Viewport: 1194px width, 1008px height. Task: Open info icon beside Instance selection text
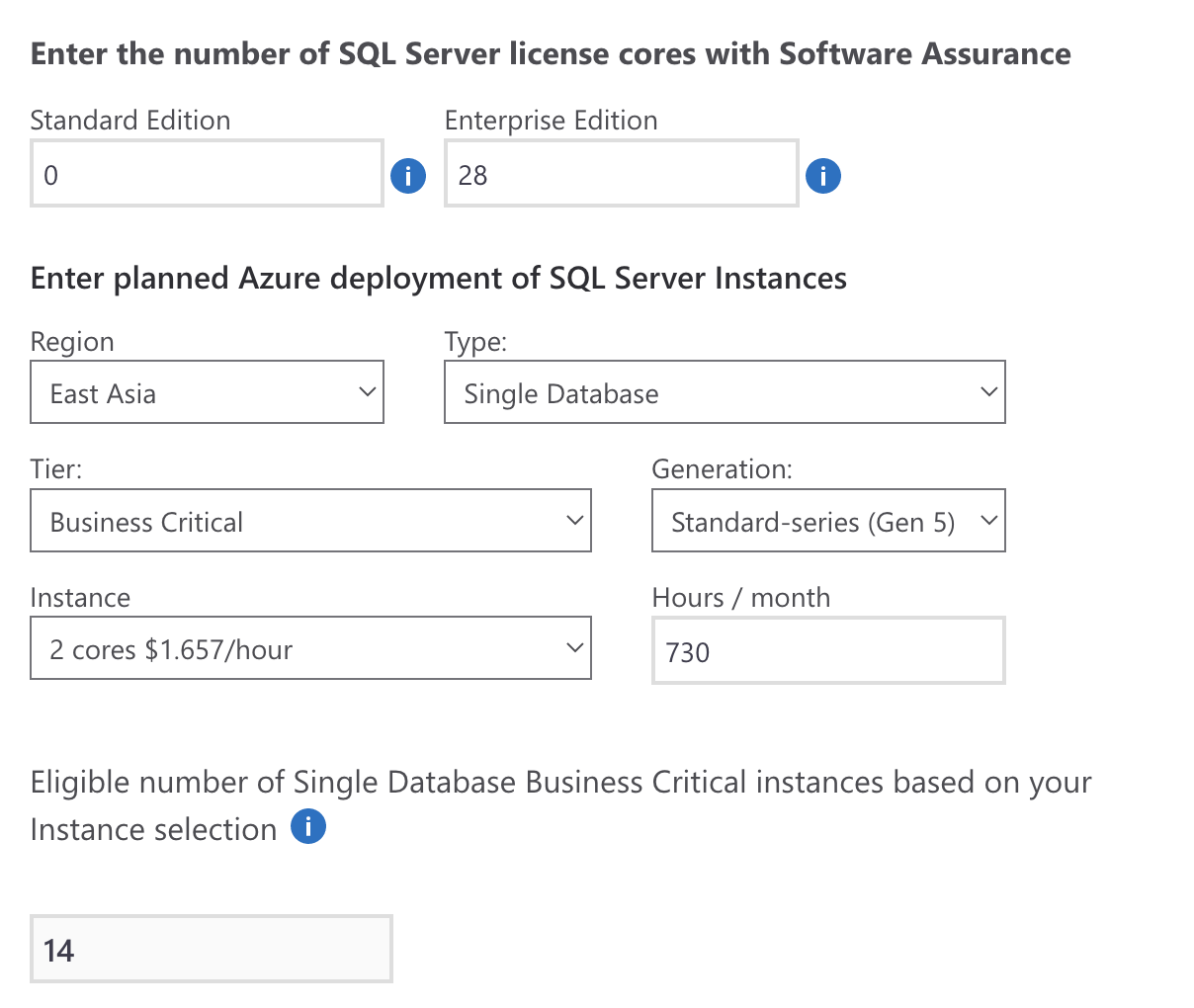pyautogui.click(x=308, y=826)
